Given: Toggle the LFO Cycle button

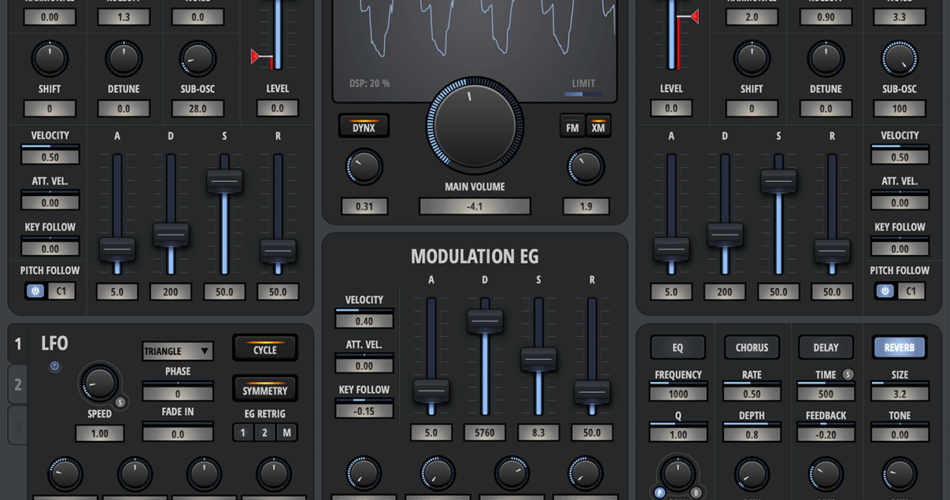Looking at the screenshot, I should click(265, 349).
